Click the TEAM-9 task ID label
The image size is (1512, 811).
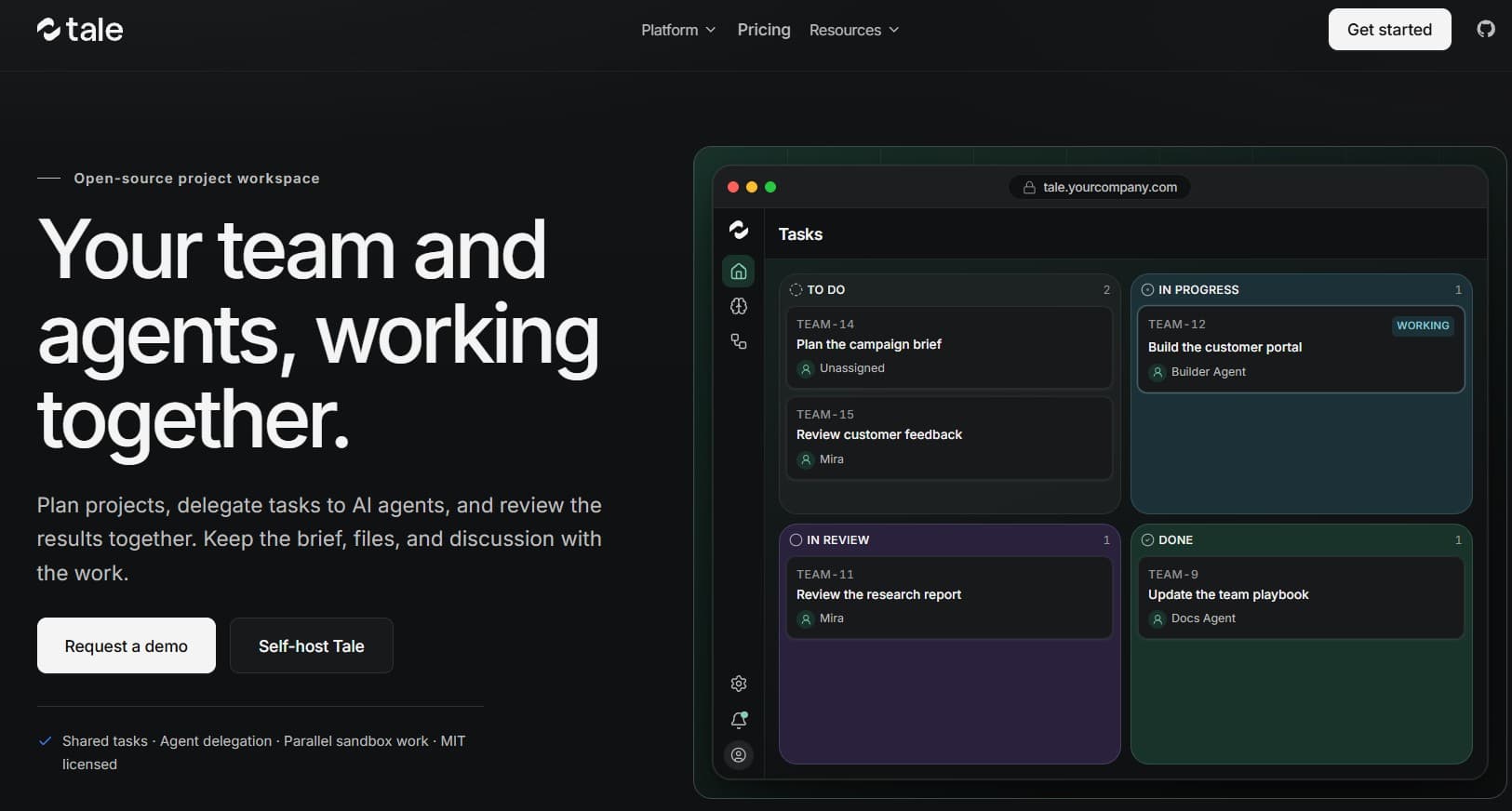[x=1172, y=575]
